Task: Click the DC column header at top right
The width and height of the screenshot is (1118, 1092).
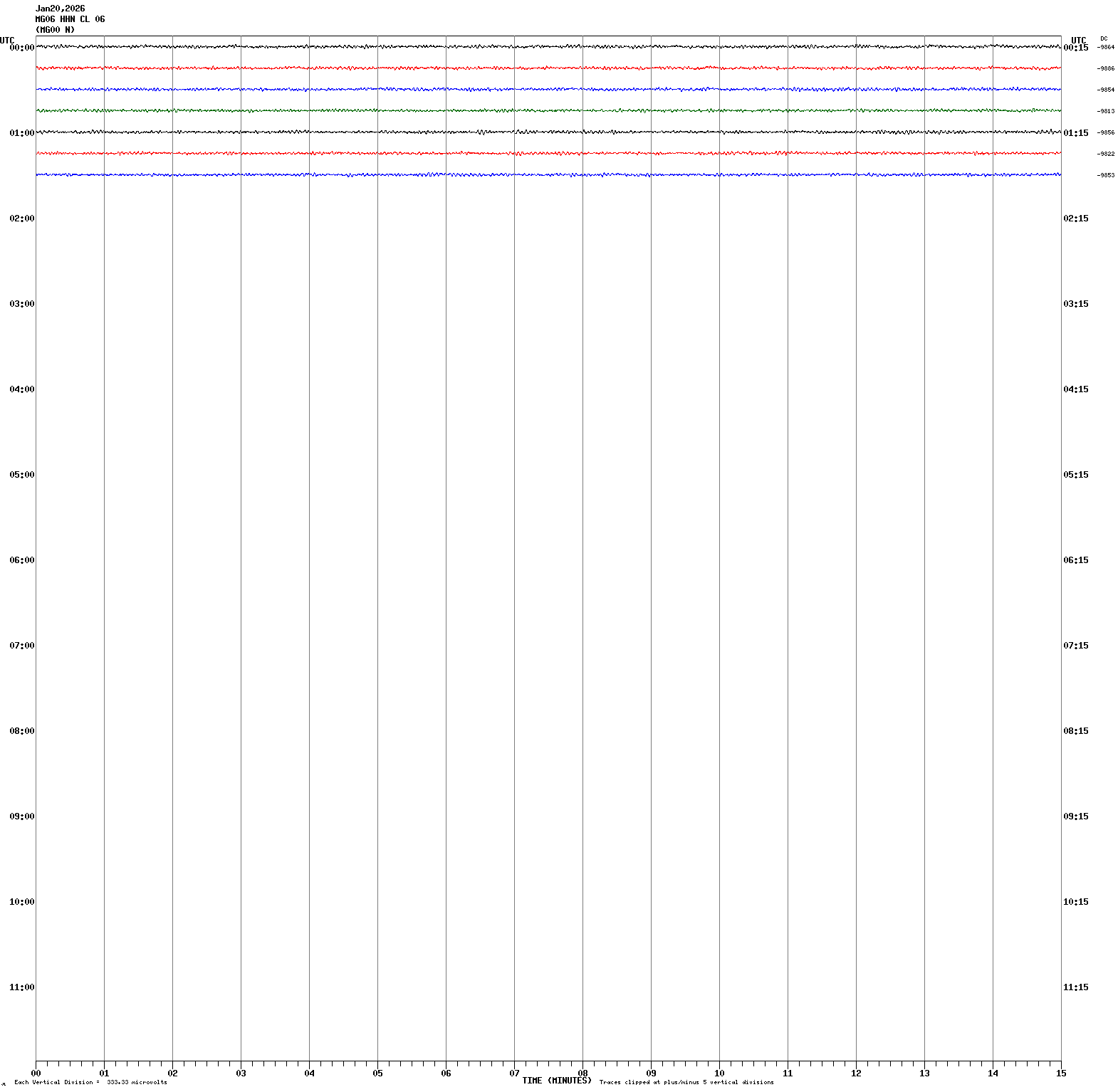Action: [1104, 38]
